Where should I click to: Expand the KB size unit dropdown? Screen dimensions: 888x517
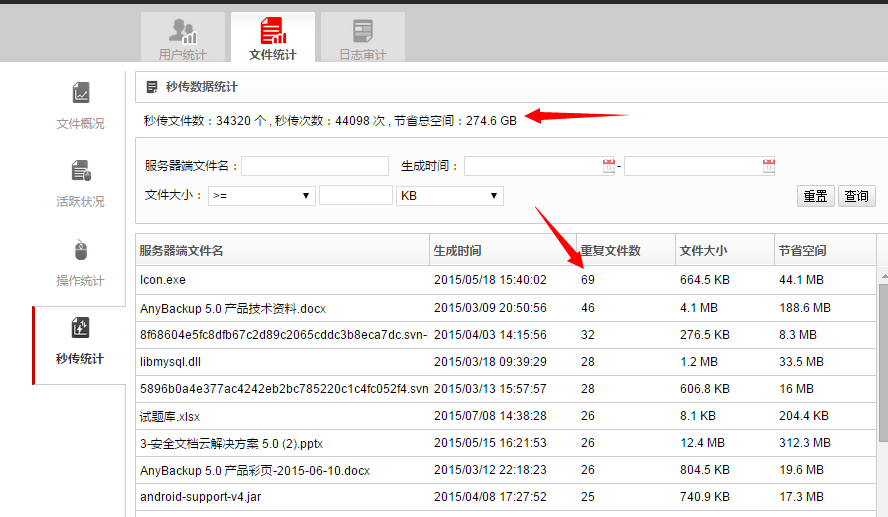click(x=449, y=196)
